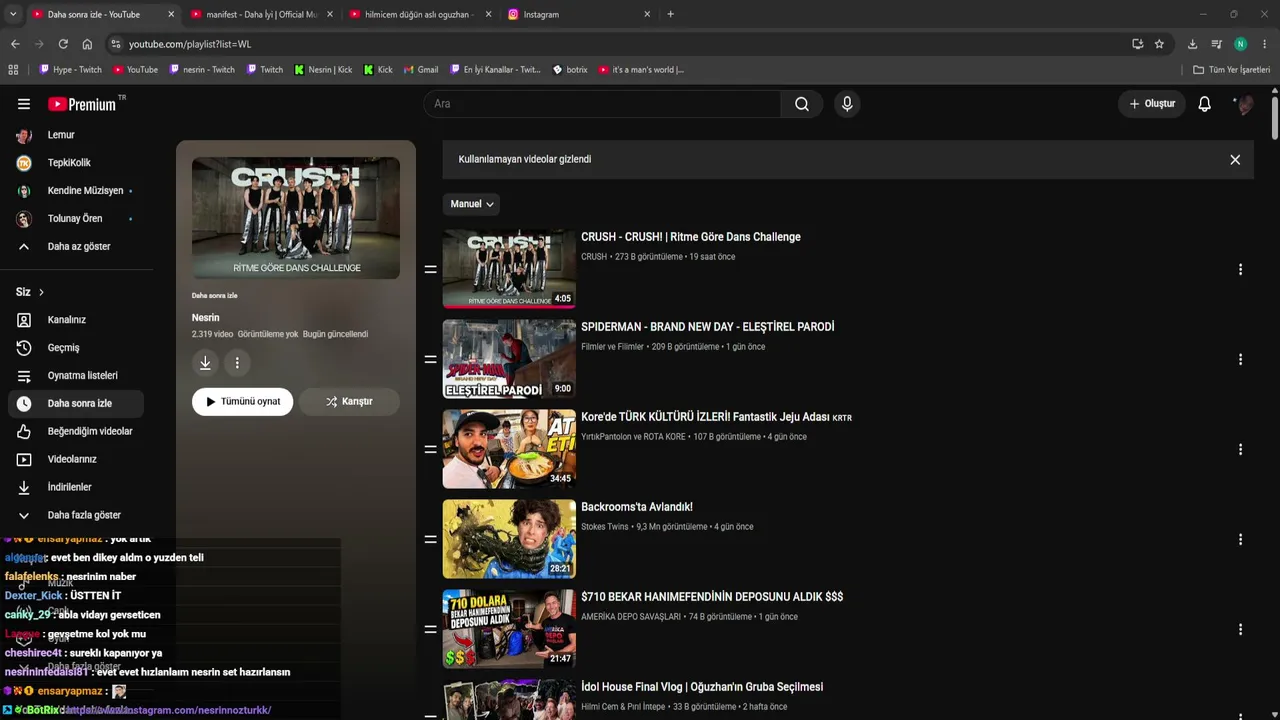Switch to the 'manifest - Daha İyi' tab

pos(261,15)
